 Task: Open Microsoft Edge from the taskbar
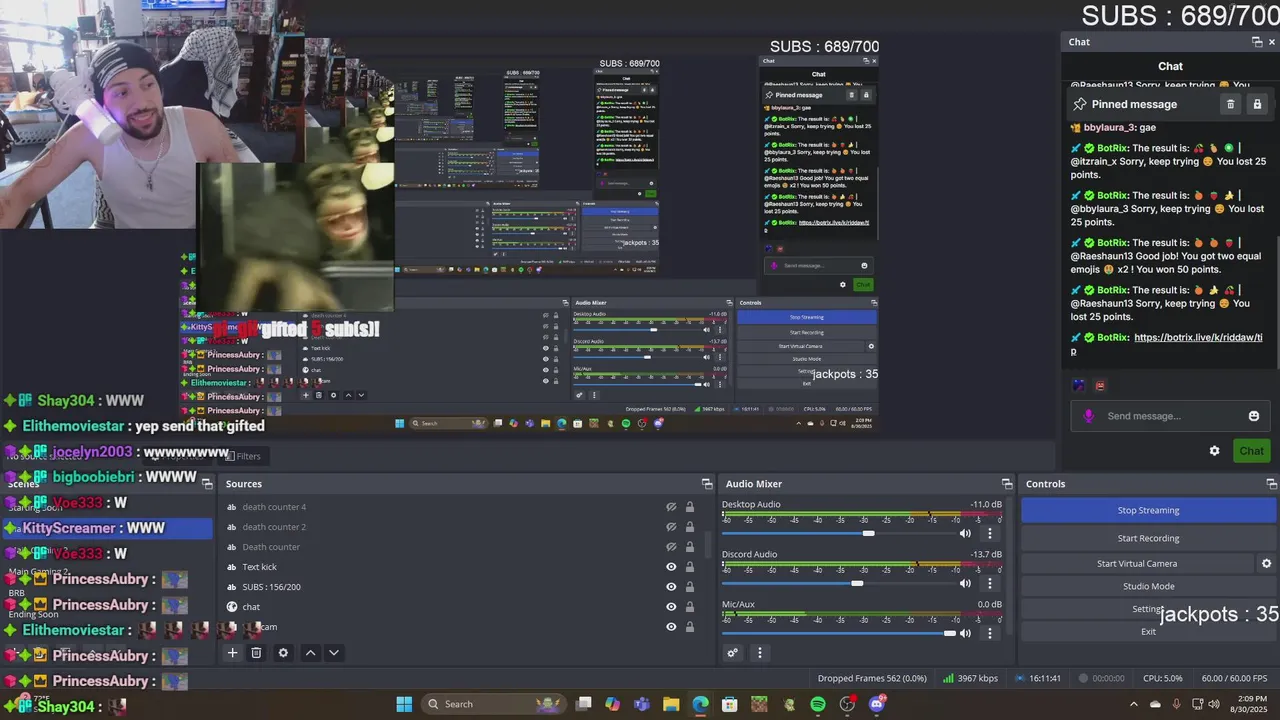click(x=700, y=704)
